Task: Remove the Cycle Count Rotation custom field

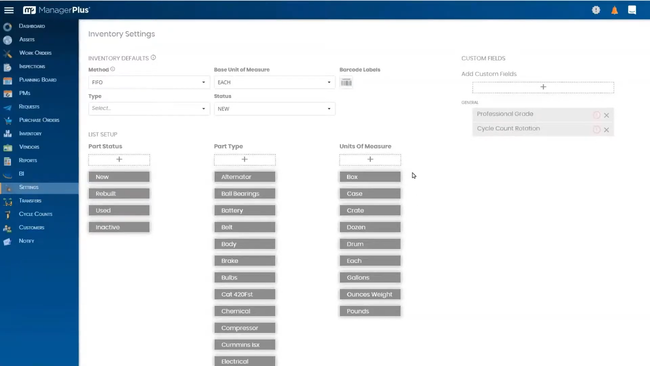Action: coord(606,130)
